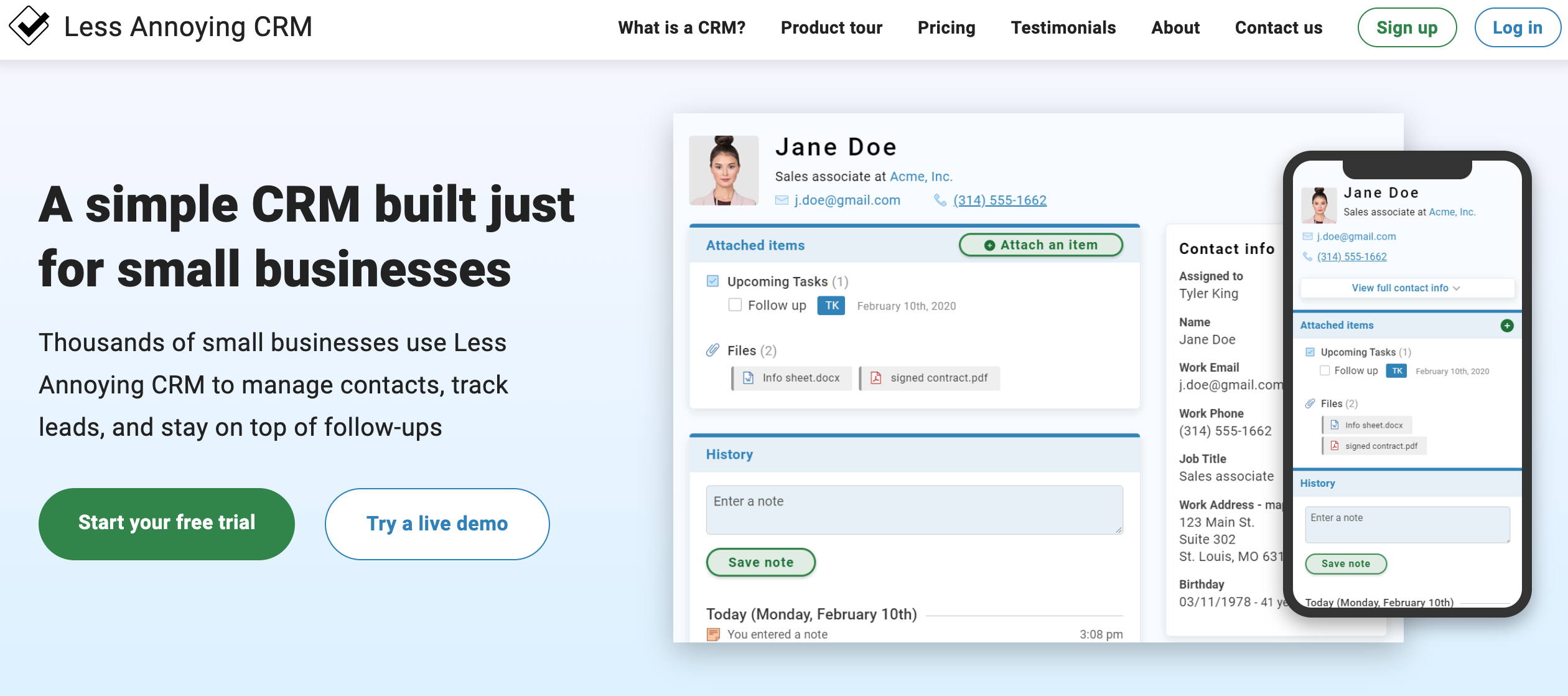Click the paperclip icon beside Files (2) in phone preview

coord(1310,403)
